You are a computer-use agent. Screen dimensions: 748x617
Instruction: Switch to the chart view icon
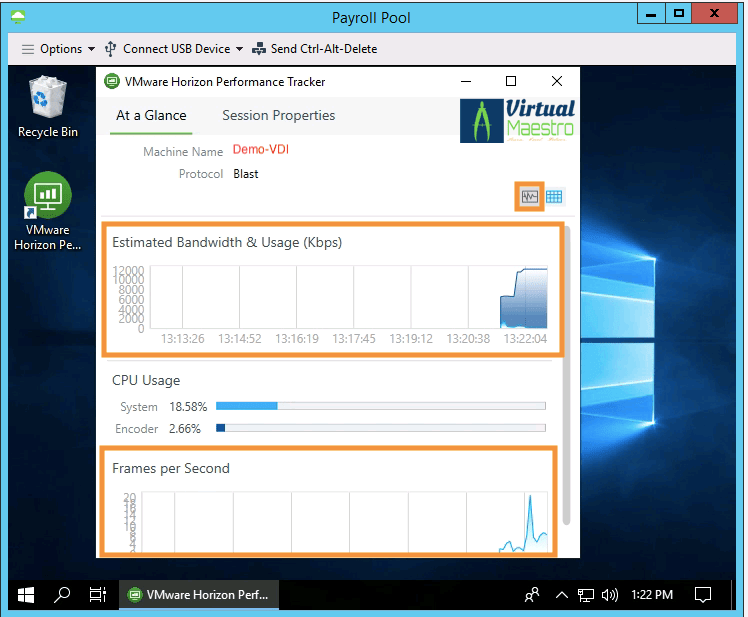pos(529,196)
